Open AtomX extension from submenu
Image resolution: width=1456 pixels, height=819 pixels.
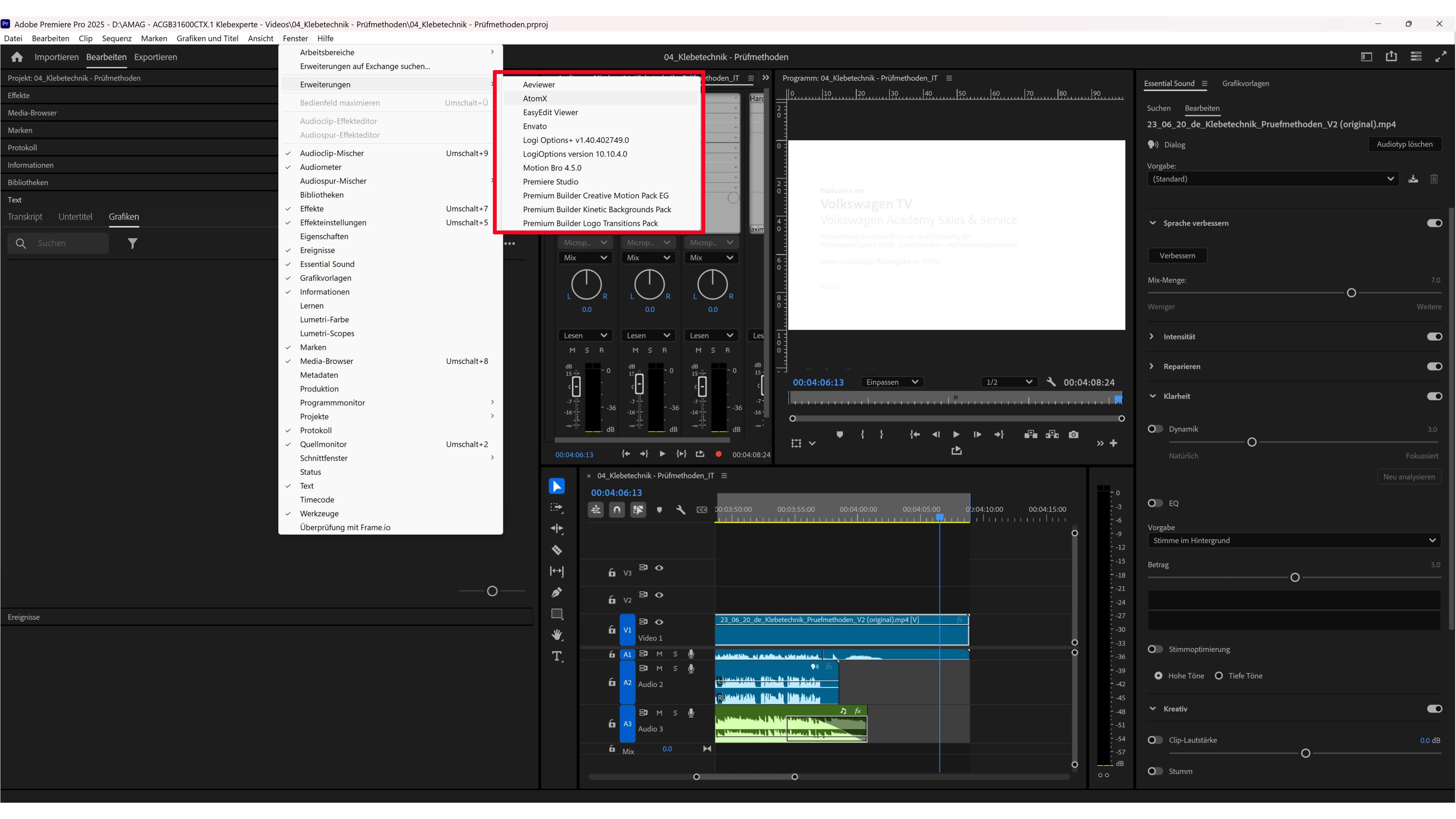535,98
